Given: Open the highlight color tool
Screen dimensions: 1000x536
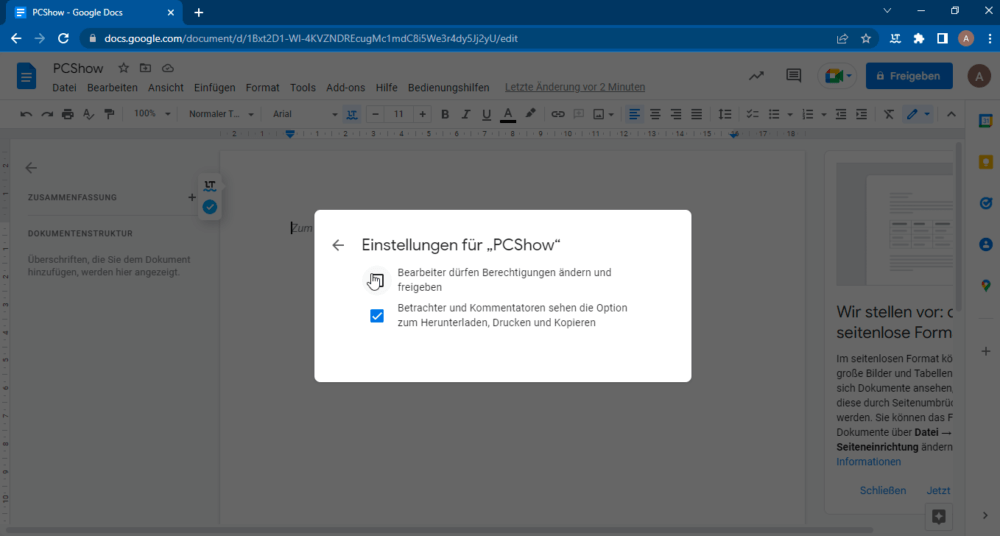Looking at the screenshot, I should pos(530,114).
